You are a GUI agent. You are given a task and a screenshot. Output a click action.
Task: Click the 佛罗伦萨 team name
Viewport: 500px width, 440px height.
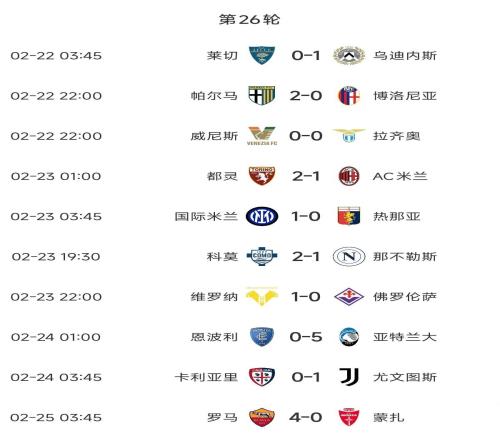(405, 297)
